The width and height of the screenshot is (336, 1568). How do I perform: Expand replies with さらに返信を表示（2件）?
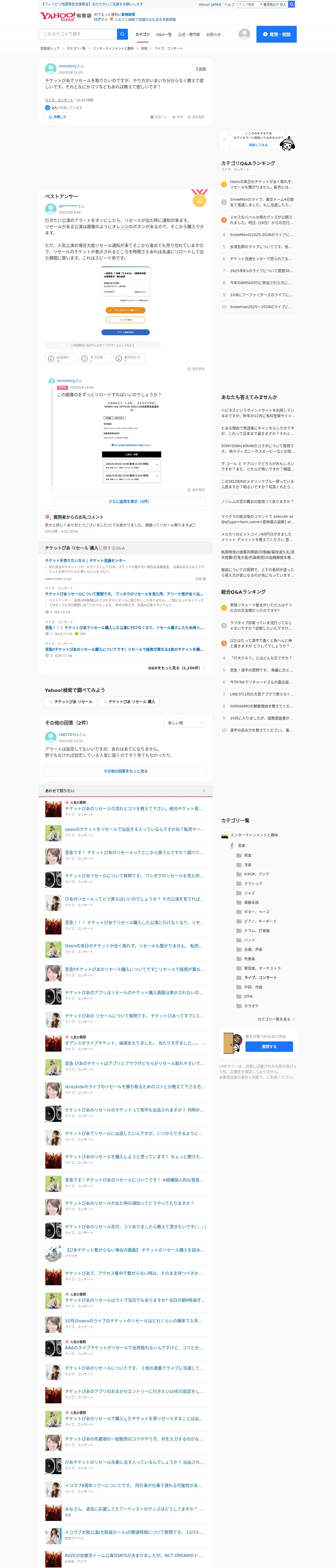pos(129,501)
